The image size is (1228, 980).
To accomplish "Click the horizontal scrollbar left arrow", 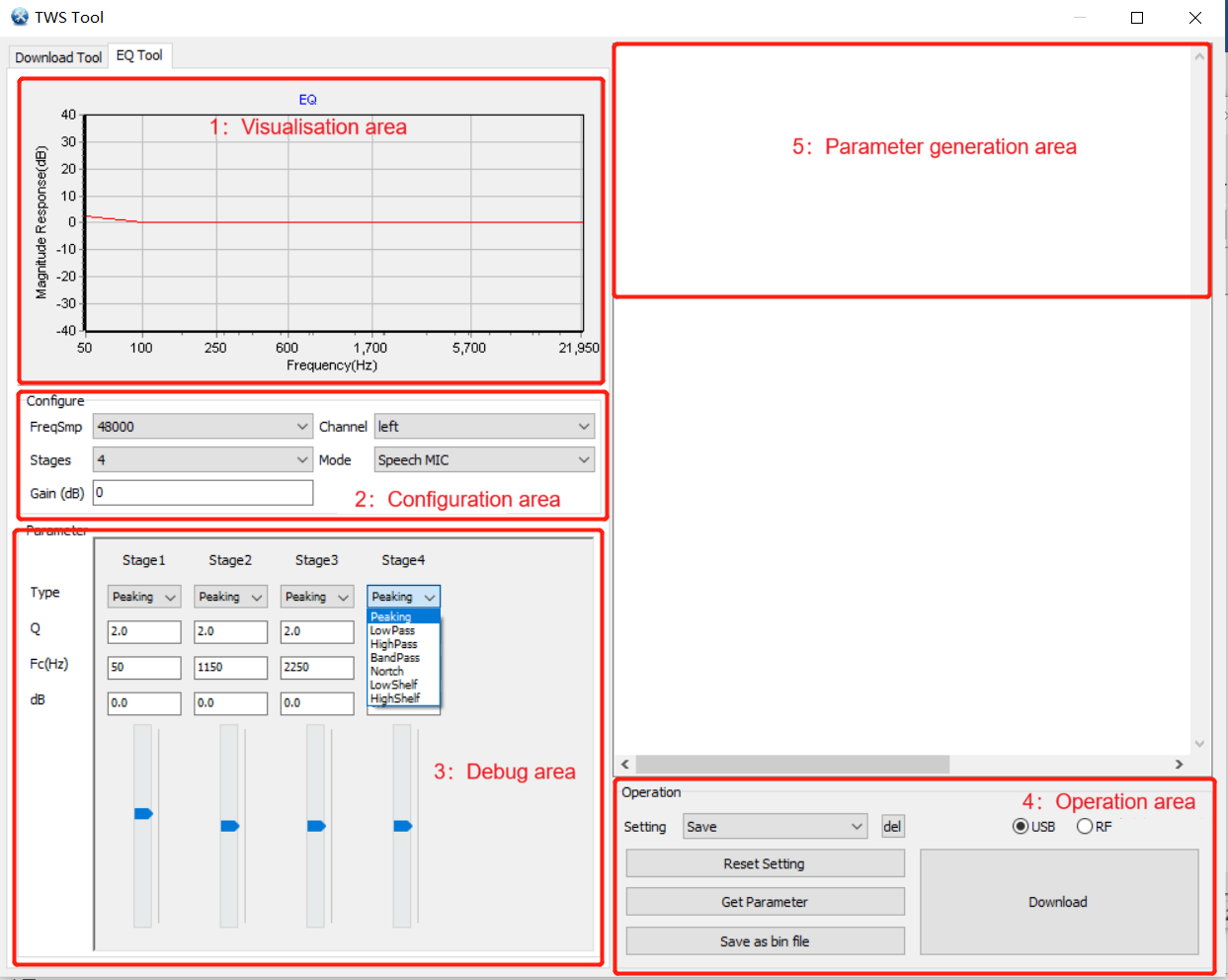I will point(625,765).
